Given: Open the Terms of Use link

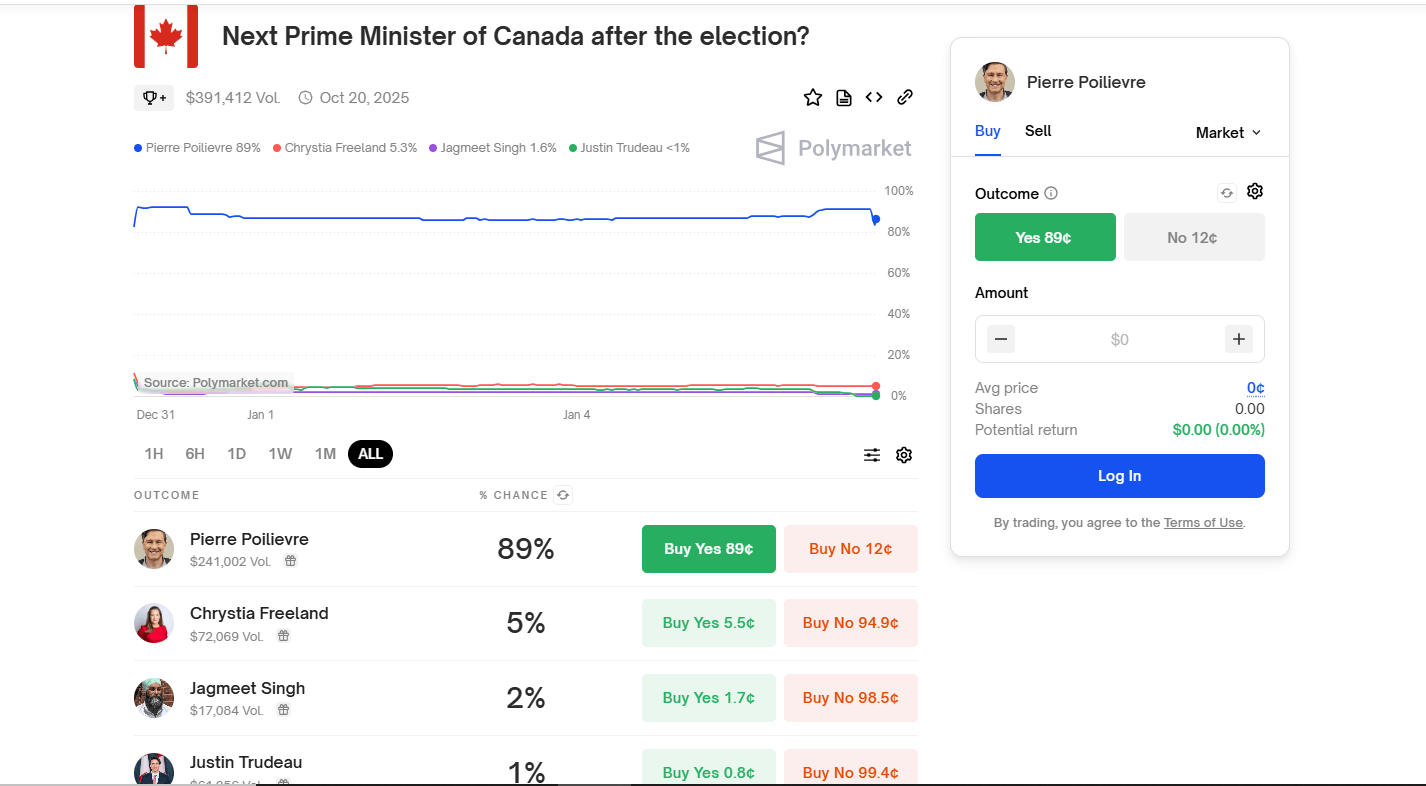Looking at the screenshot, I should click(x=1203, y=523).
